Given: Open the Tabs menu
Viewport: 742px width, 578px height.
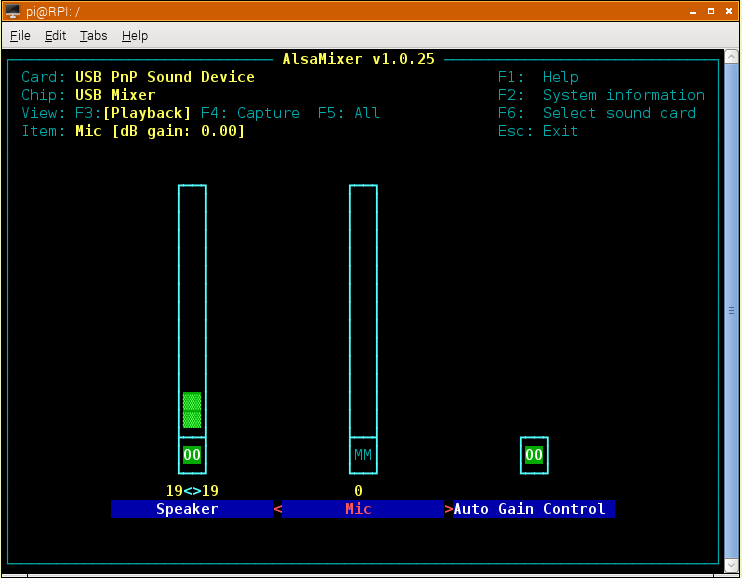Looking at the screenshot, I should pos(93,35).
